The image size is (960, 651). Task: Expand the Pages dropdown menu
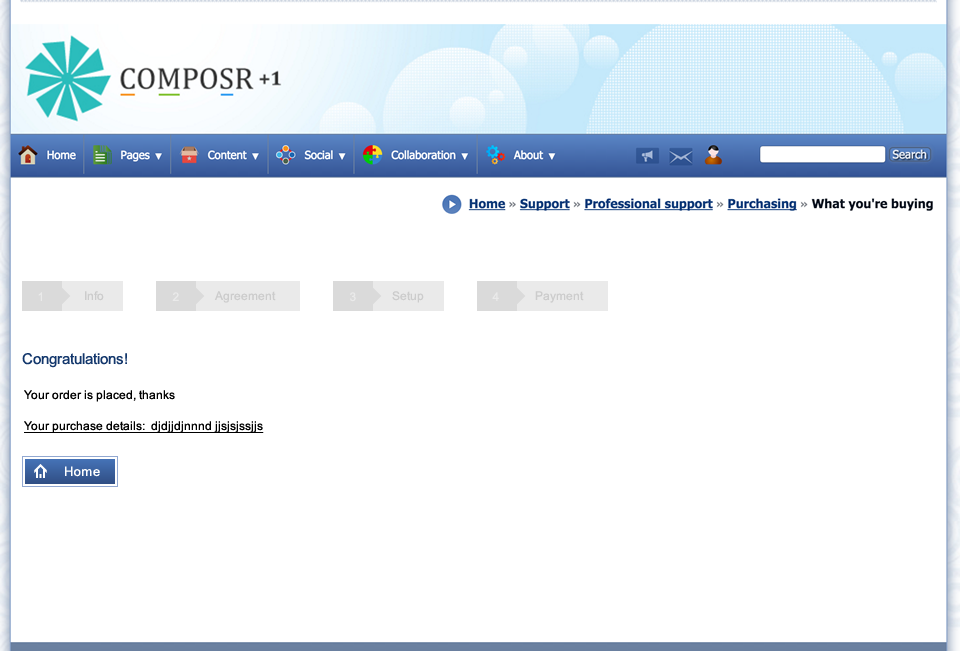tap(140, 156)
